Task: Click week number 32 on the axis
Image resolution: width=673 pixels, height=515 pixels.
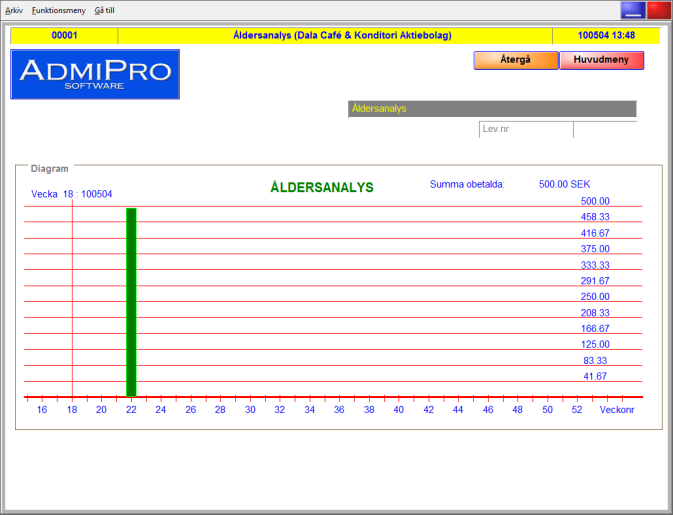Action: point(280,410)
